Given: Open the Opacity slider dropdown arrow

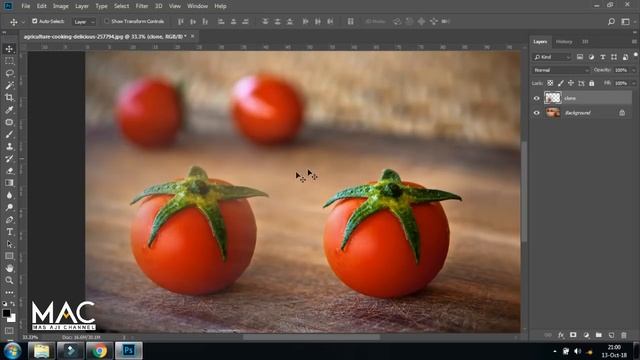Looking at the screenshot, I should [633, 70].
